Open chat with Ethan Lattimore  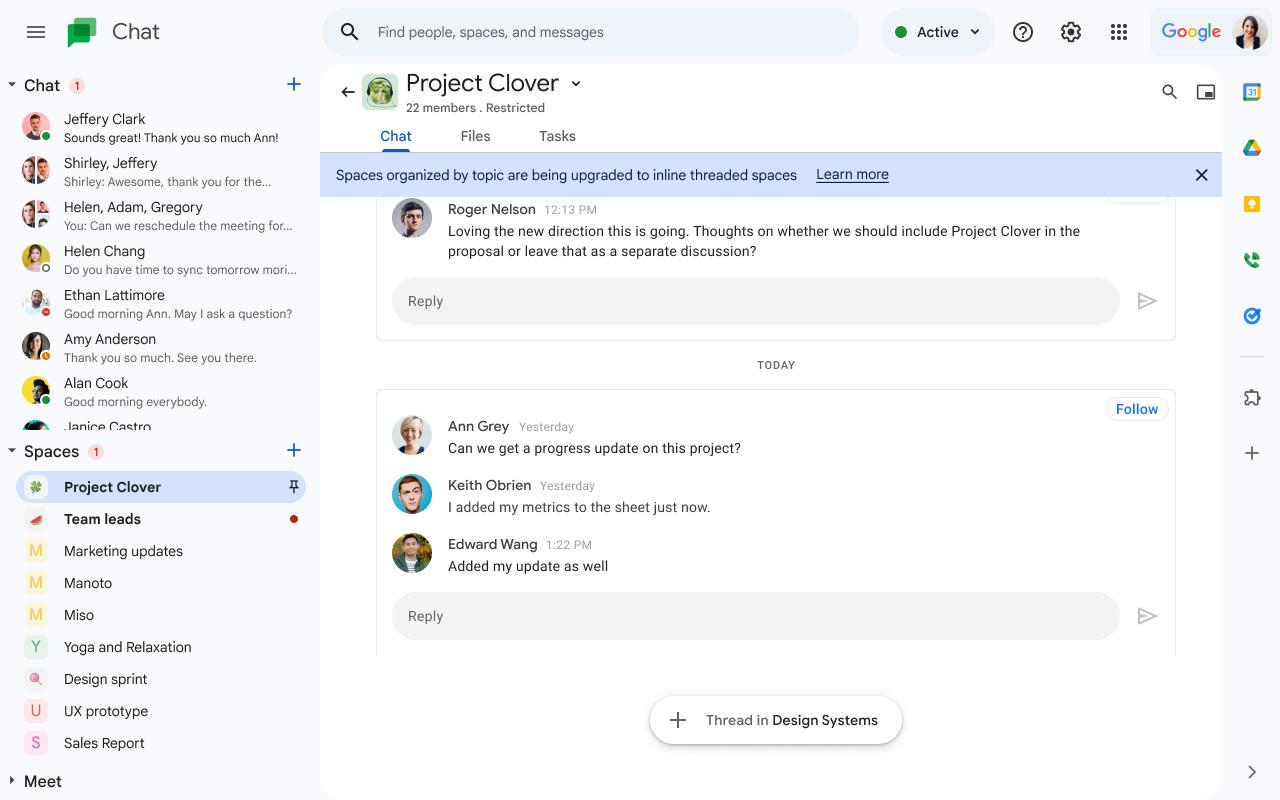point(160,304)
